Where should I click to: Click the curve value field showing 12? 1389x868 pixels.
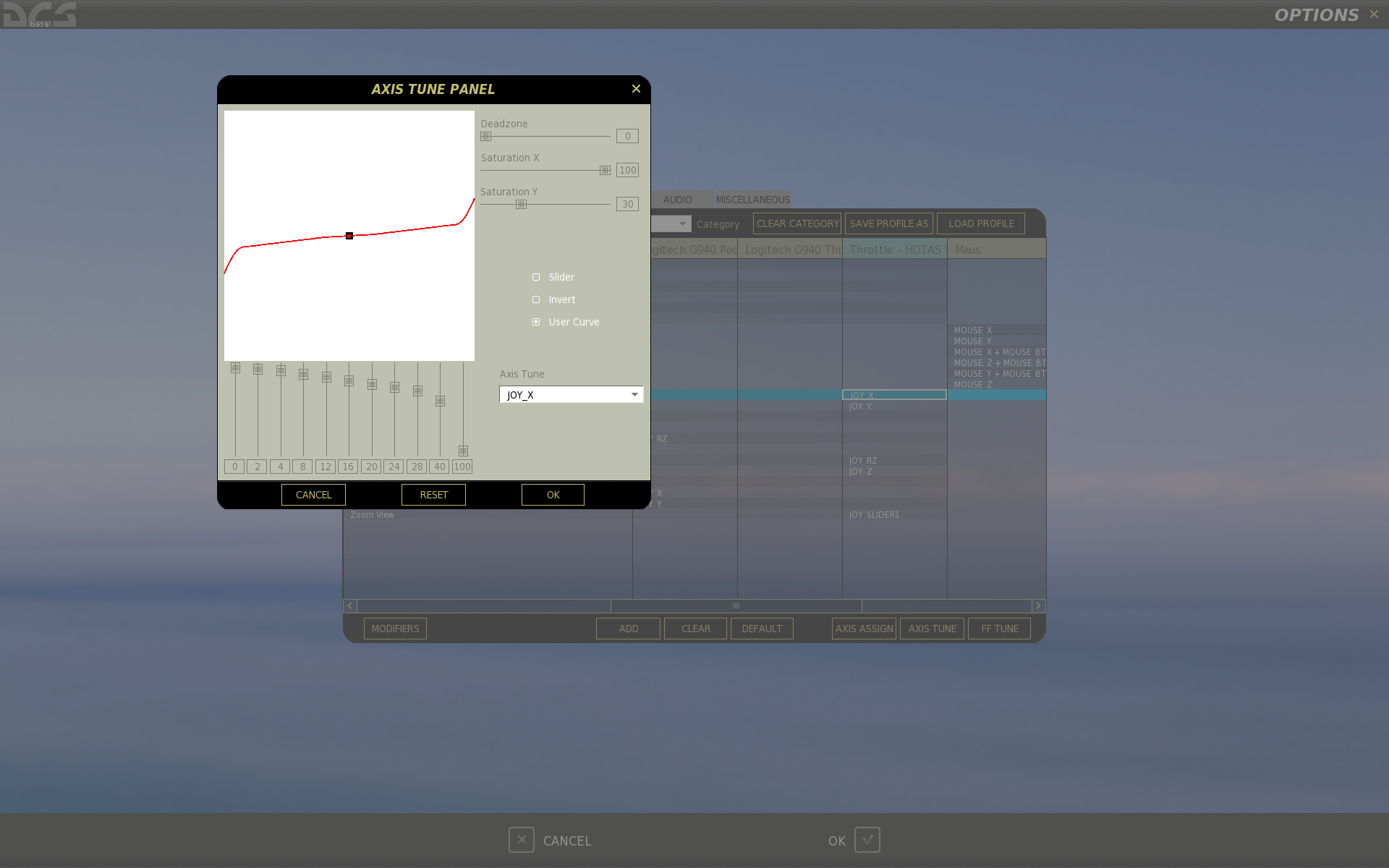326,467
